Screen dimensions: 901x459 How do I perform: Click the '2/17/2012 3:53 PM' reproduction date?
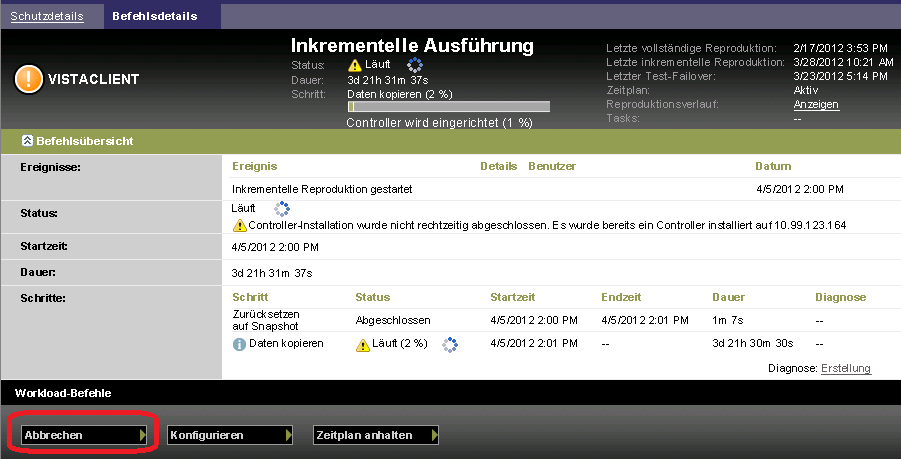[841, 48]
